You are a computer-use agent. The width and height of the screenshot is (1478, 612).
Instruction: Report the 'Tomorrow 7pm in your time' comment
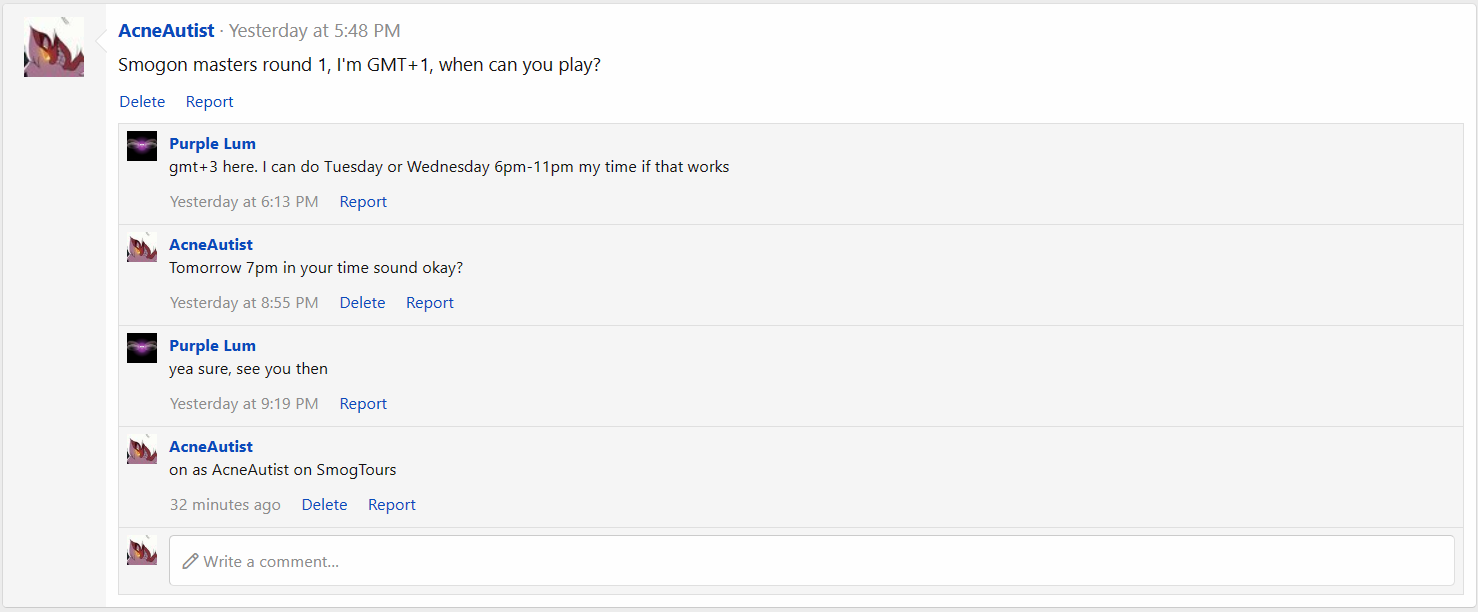430,303
